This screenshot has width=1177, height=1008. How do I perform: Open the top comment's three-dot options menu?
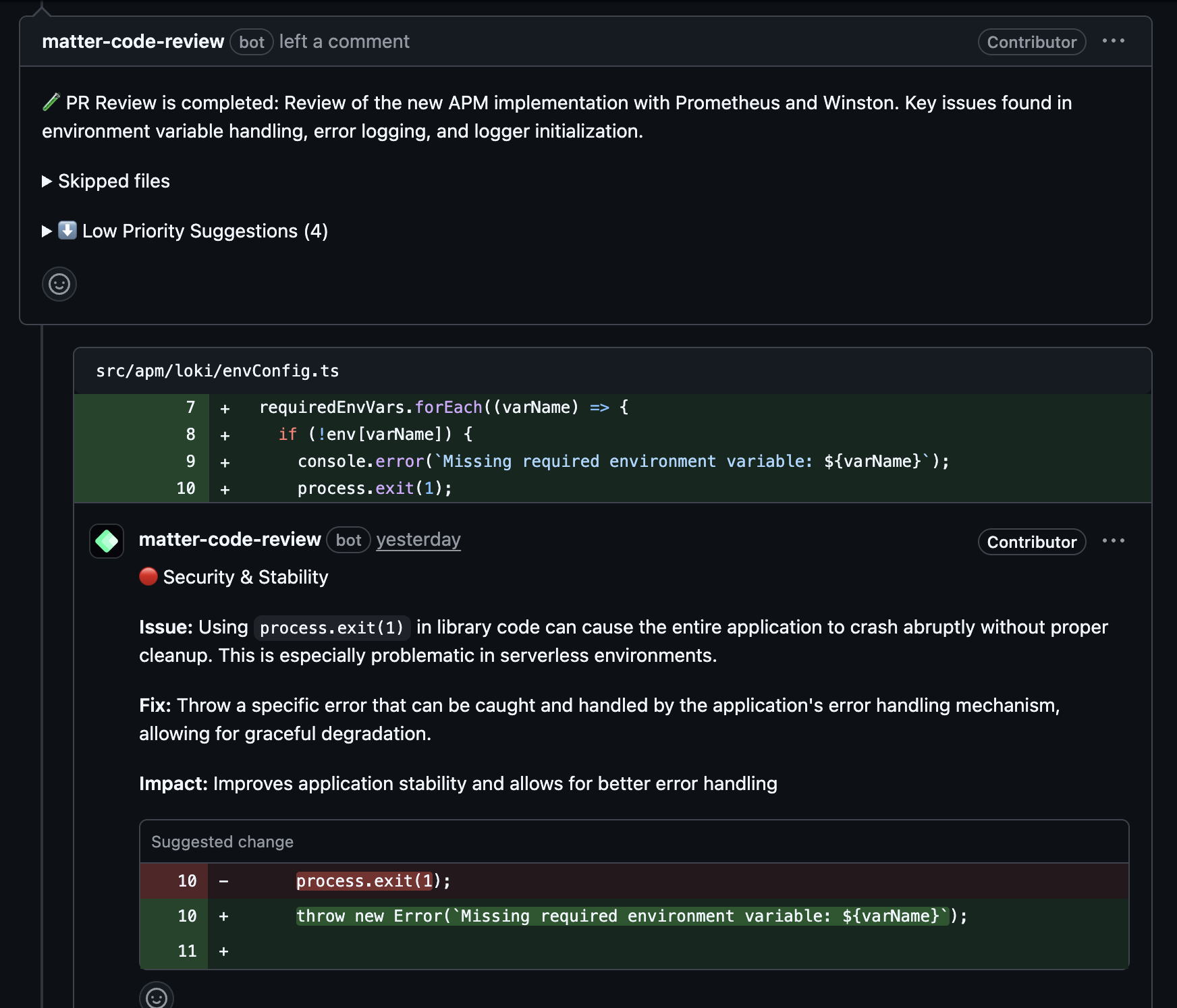click(1113, 41)
